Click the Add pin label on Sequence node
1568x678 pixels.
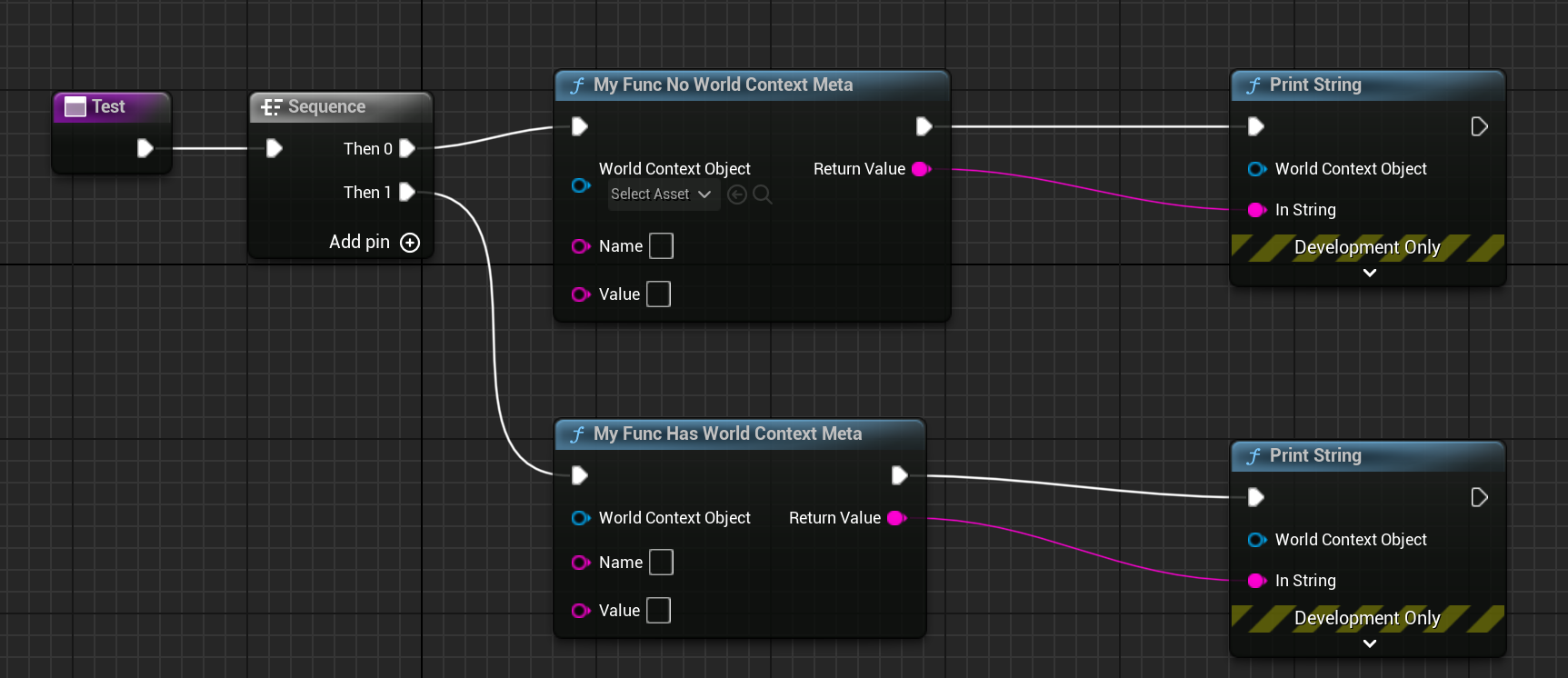[x=359, y=243]
